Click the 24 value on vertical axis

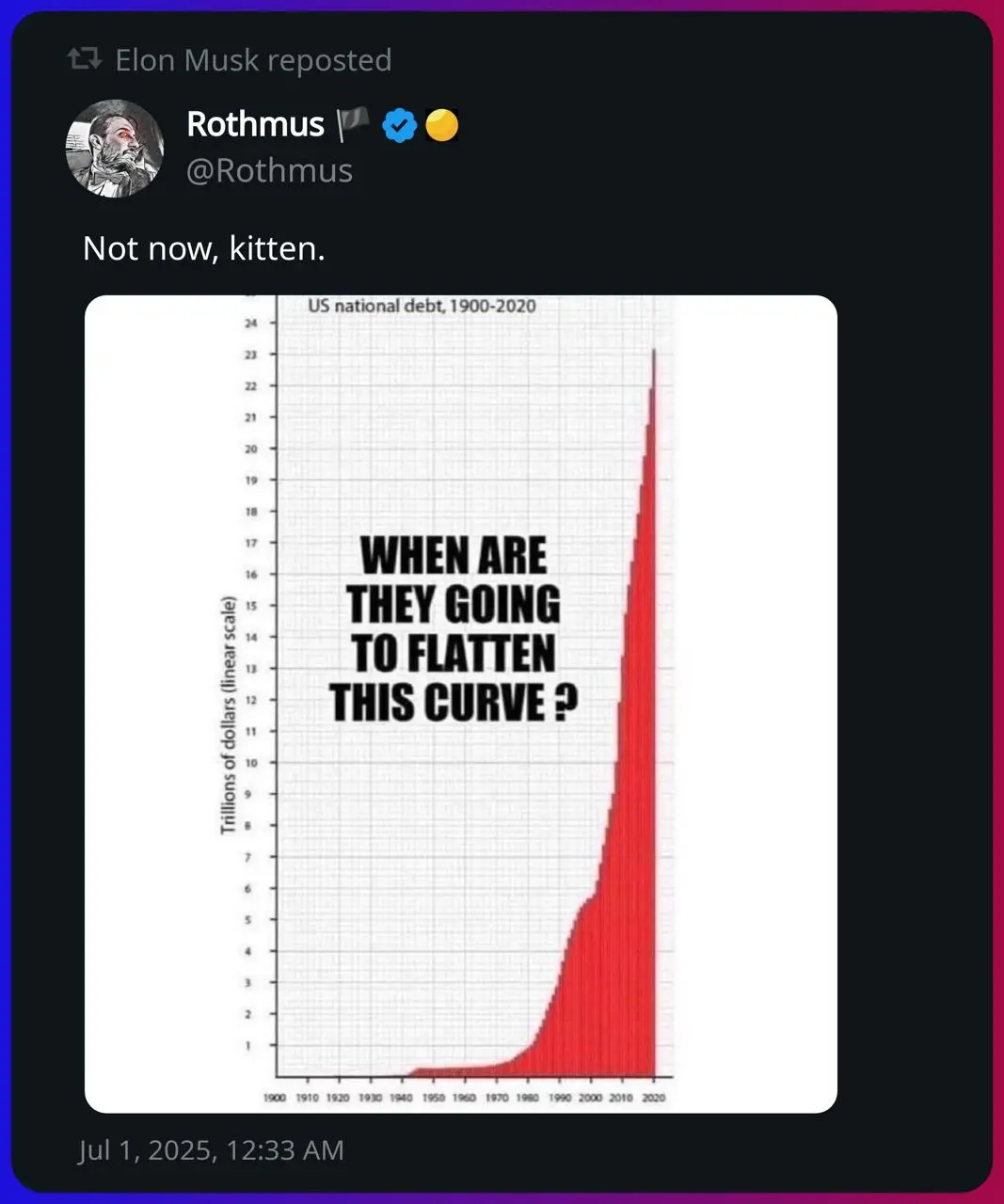pyautogui.click(x=250, y=324)
